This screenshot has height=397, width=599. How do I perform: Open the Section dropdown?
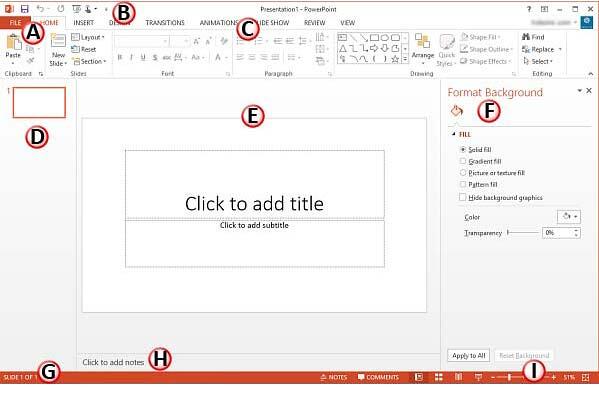[x=89, y=61]
